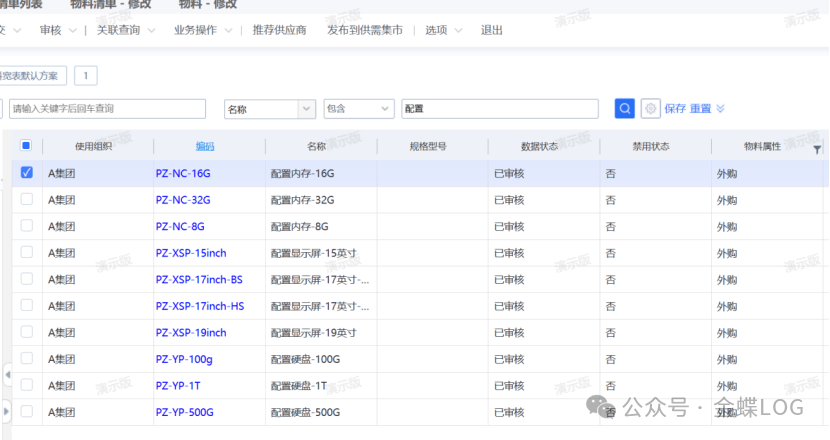This screenshot has width=830, height=440.
Task: Toggle the select-all header checkbox
Action: (x=26, y=146)
